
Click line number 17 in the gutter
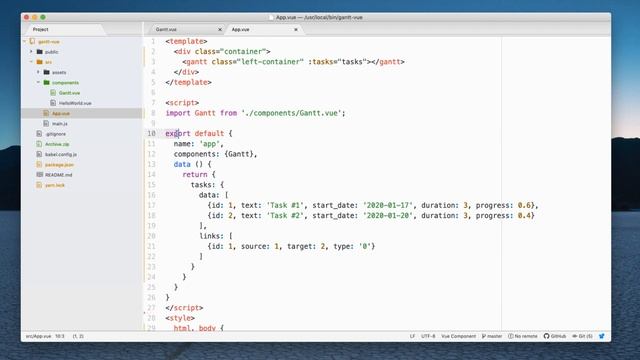(x=151, y=205)
